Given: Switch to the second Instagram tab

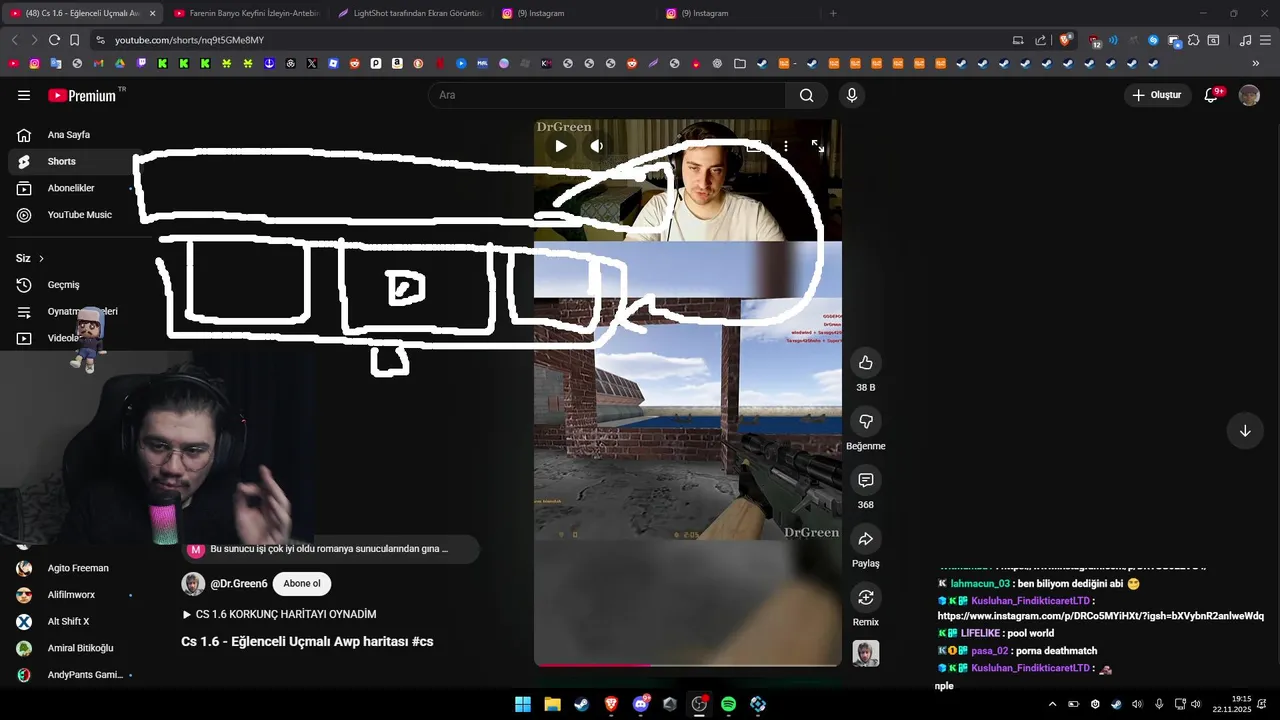Looking at the screenshot, I should pyautogui.click(x=738, y=13).
